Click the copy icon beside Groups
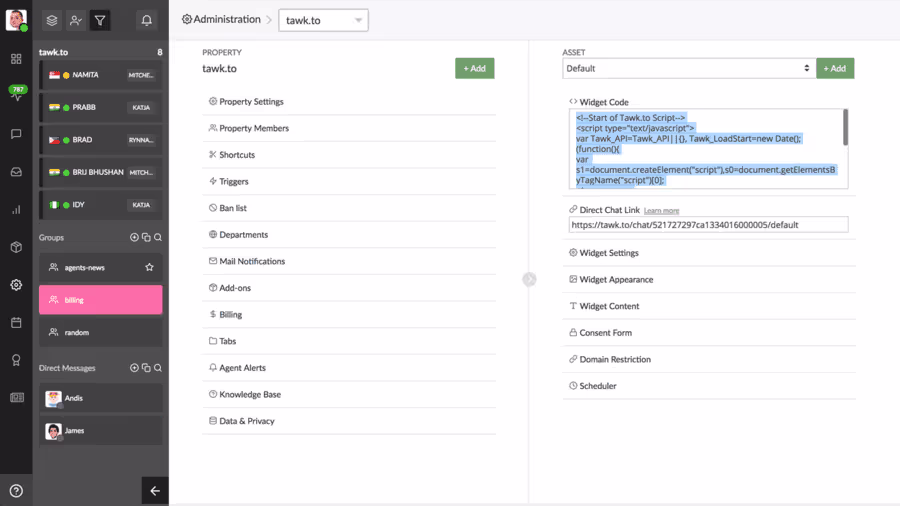The height and width of the screenshot is (506, 900). (146, 238)
